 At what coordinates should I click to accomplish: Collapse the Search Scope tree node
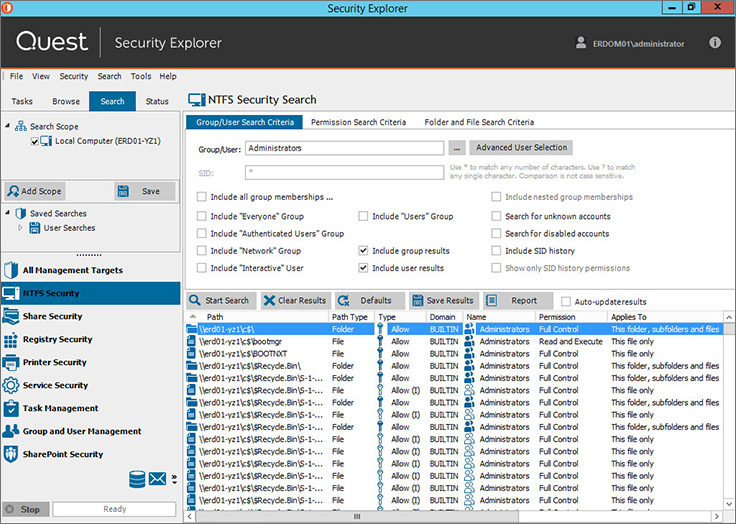pyautogui.click(x=8, y=125)
